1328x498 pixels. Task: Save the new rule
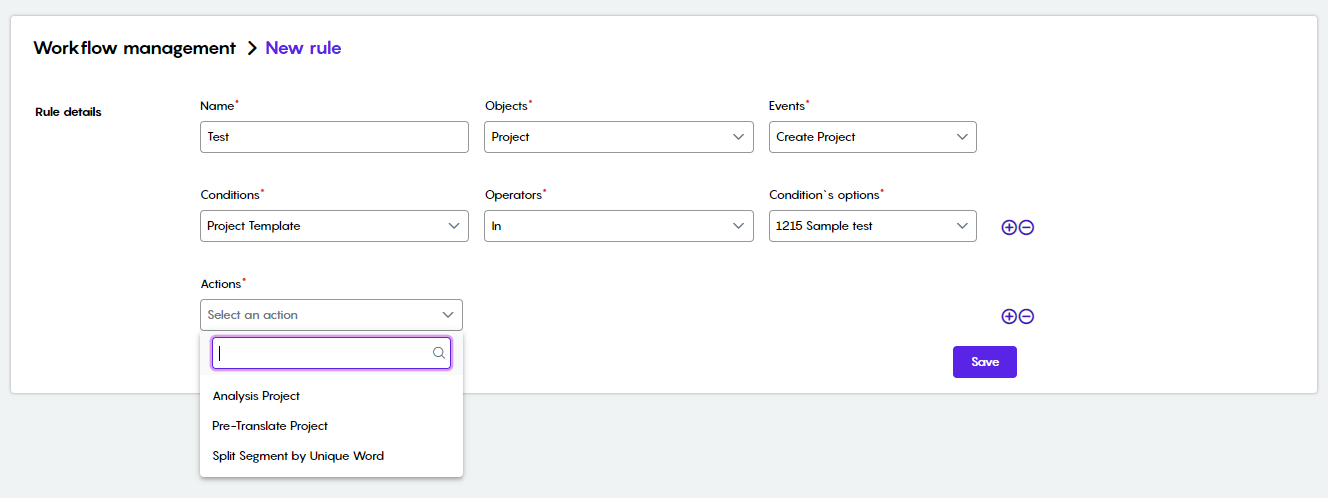pyautogui.click(x=984, y=362)
